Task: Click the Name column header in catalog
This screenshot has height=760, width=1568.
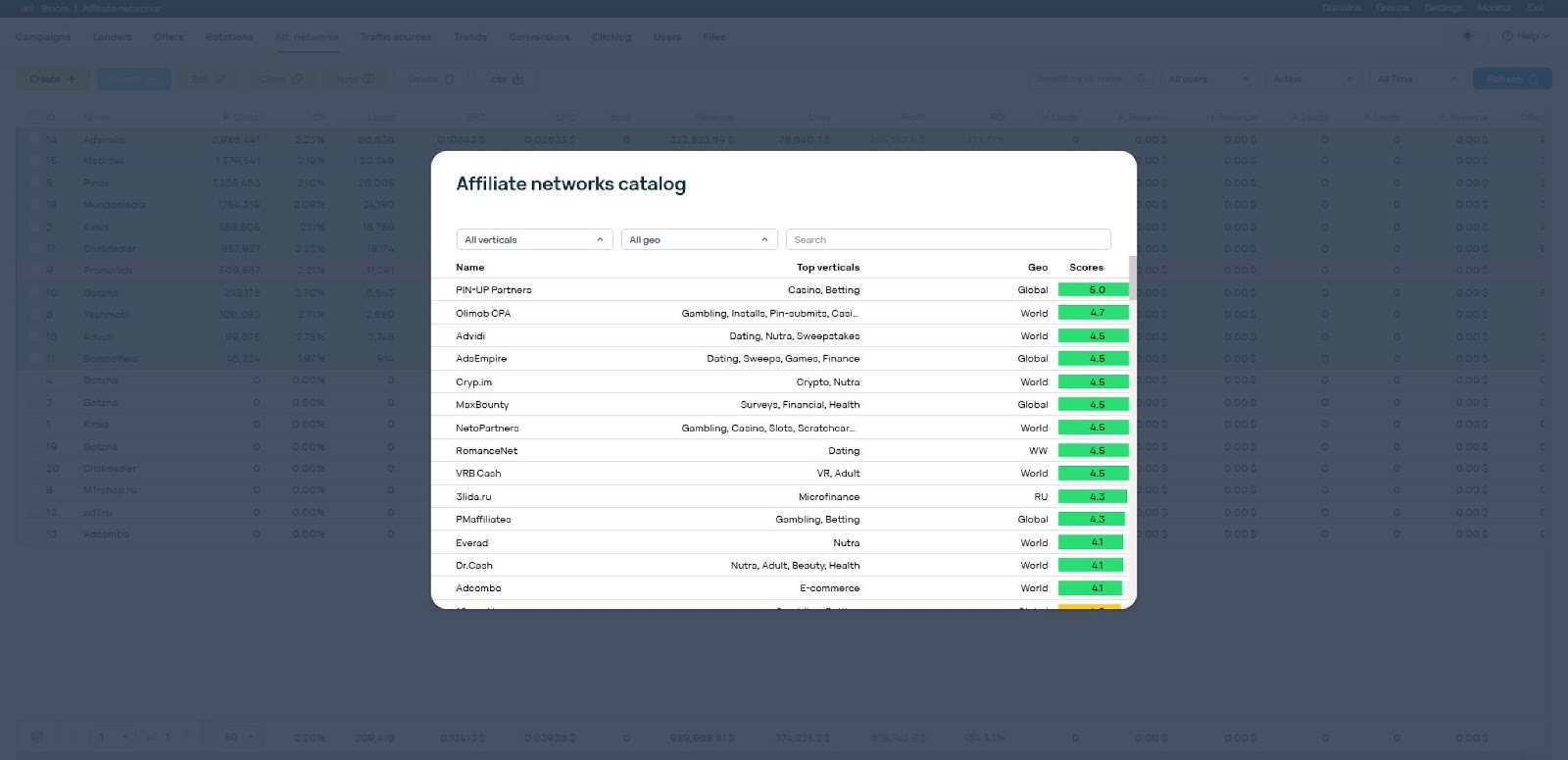Action: point(470,267)
